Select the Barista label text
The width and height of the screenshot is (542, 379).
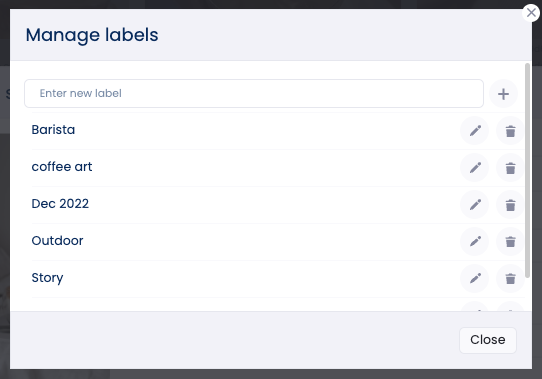point(53,130)
